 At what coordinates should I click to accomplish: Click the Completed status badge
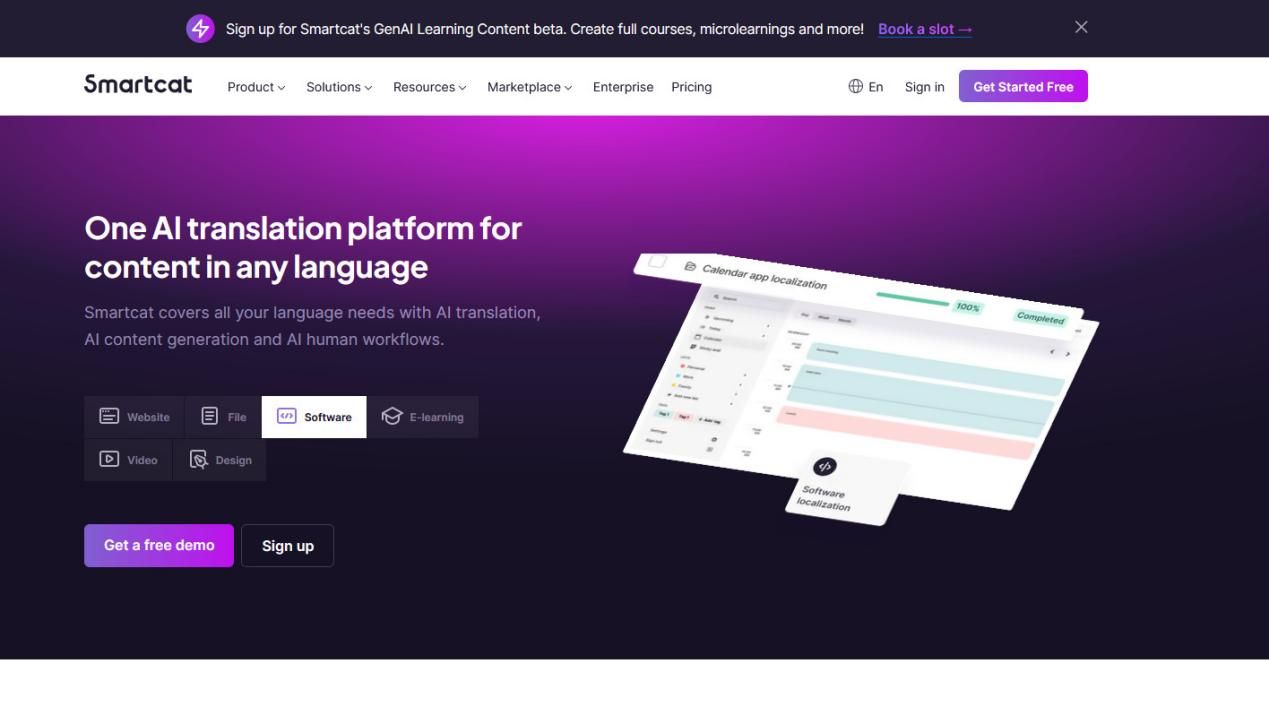(x=1040, y=317)
